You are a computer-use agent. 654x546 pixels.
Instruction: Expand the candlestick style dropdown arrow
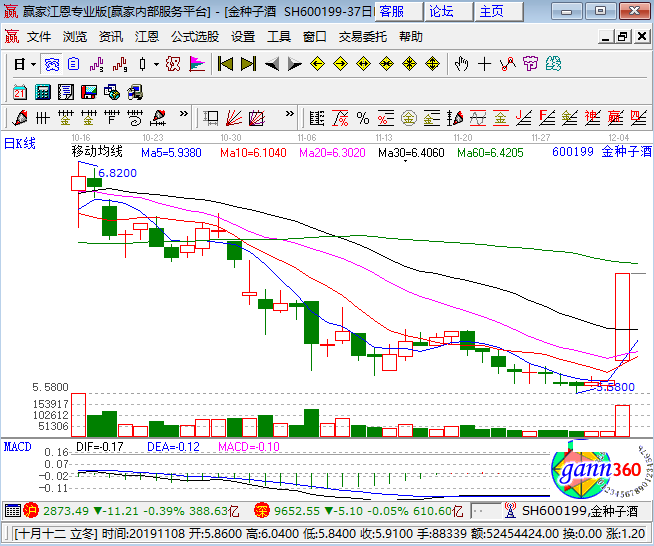(x=156, y=64)
